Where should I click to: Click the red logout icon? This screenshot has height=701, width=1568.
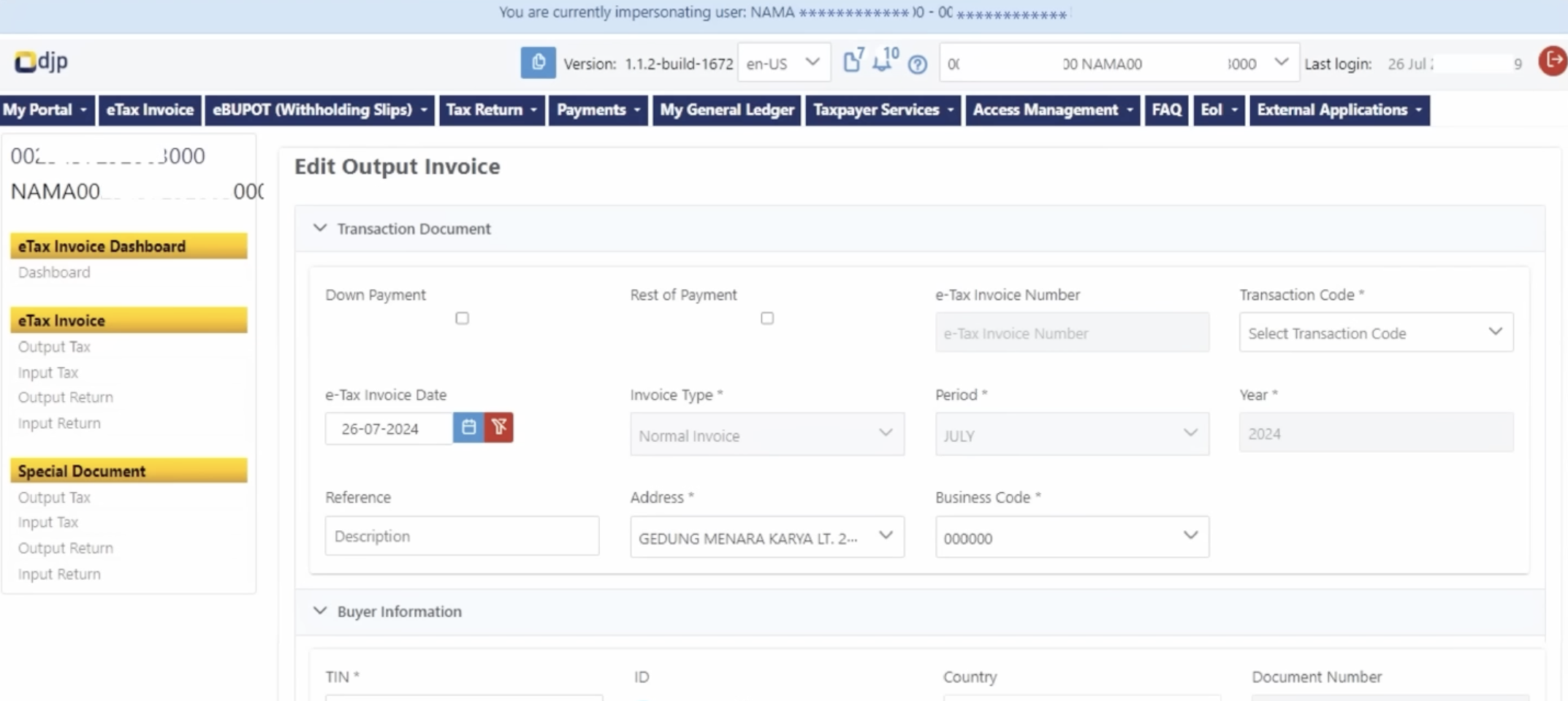pos(1552,61)
